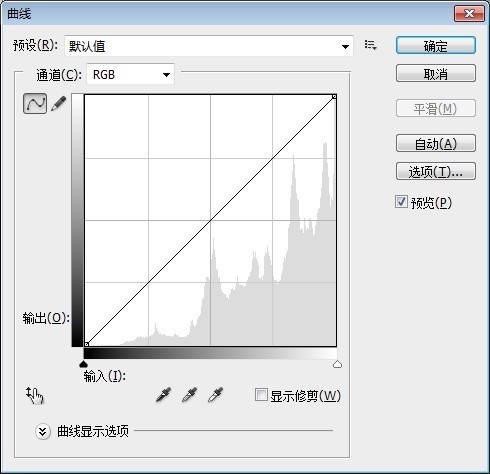The height and width of the screenshot is (474, 490).
Task: Open the 通道 RGB channel dropdown
Action: pos(130,74)
